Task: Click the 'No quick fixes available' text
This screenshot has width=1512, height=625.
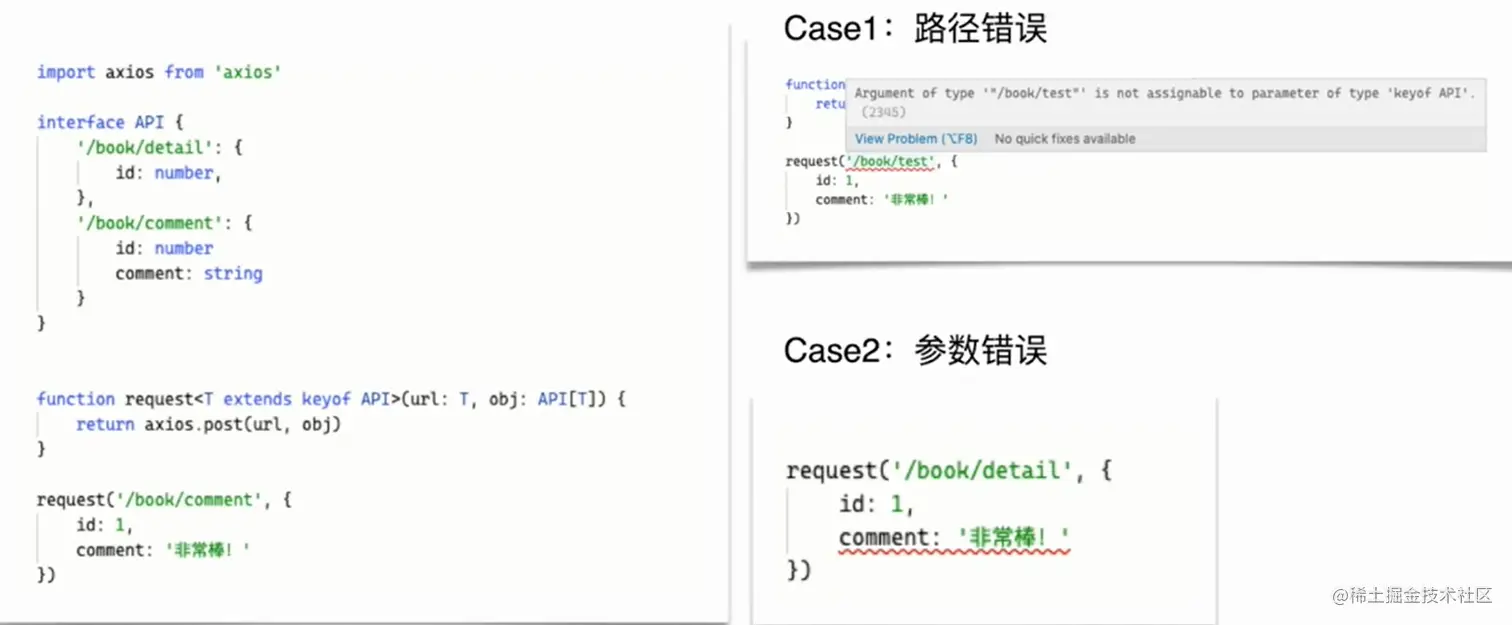Action: pos(1065,139)
